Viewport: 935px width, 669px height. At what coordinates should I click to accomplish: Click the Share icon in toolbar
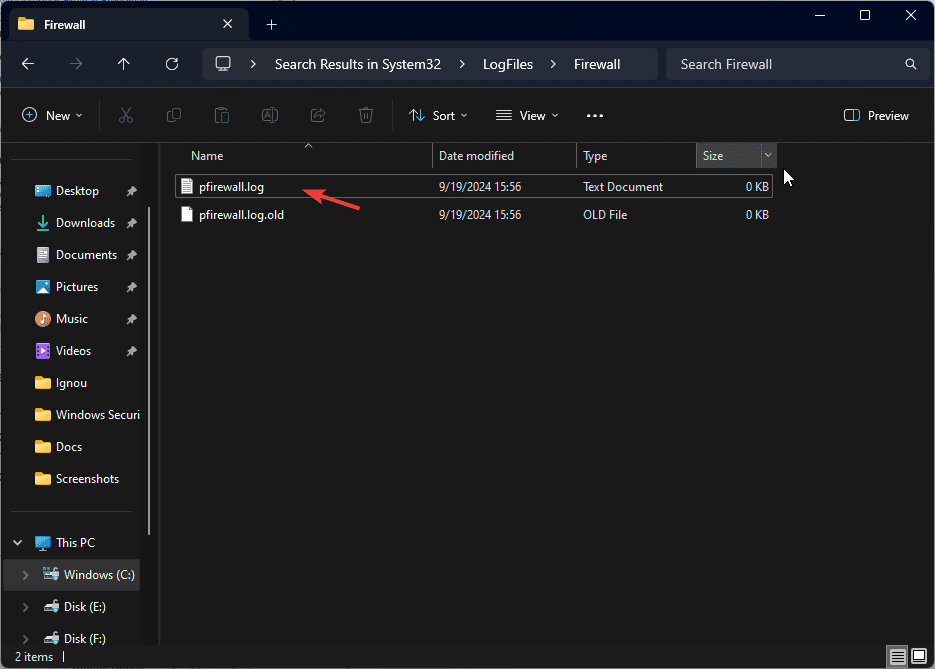click(x=318, y=116)
